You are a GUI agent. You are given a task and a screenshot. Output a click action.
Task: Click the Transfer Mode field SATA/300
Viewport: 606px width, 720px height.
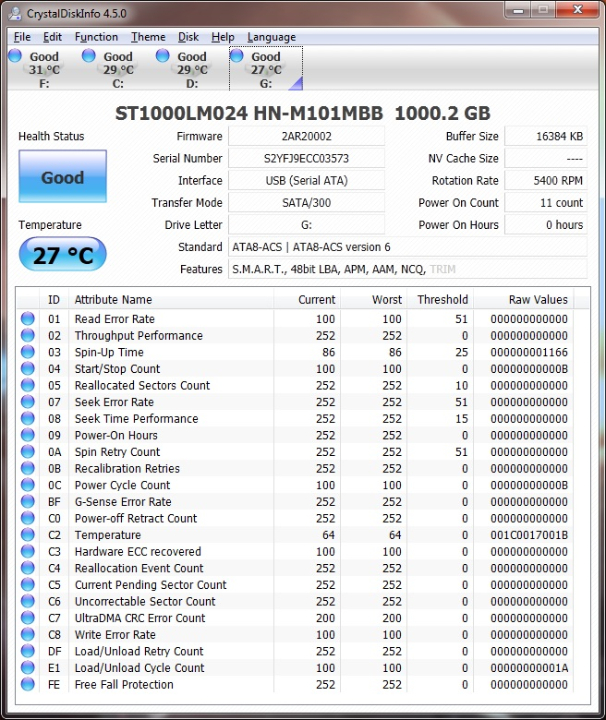[307, 202]
